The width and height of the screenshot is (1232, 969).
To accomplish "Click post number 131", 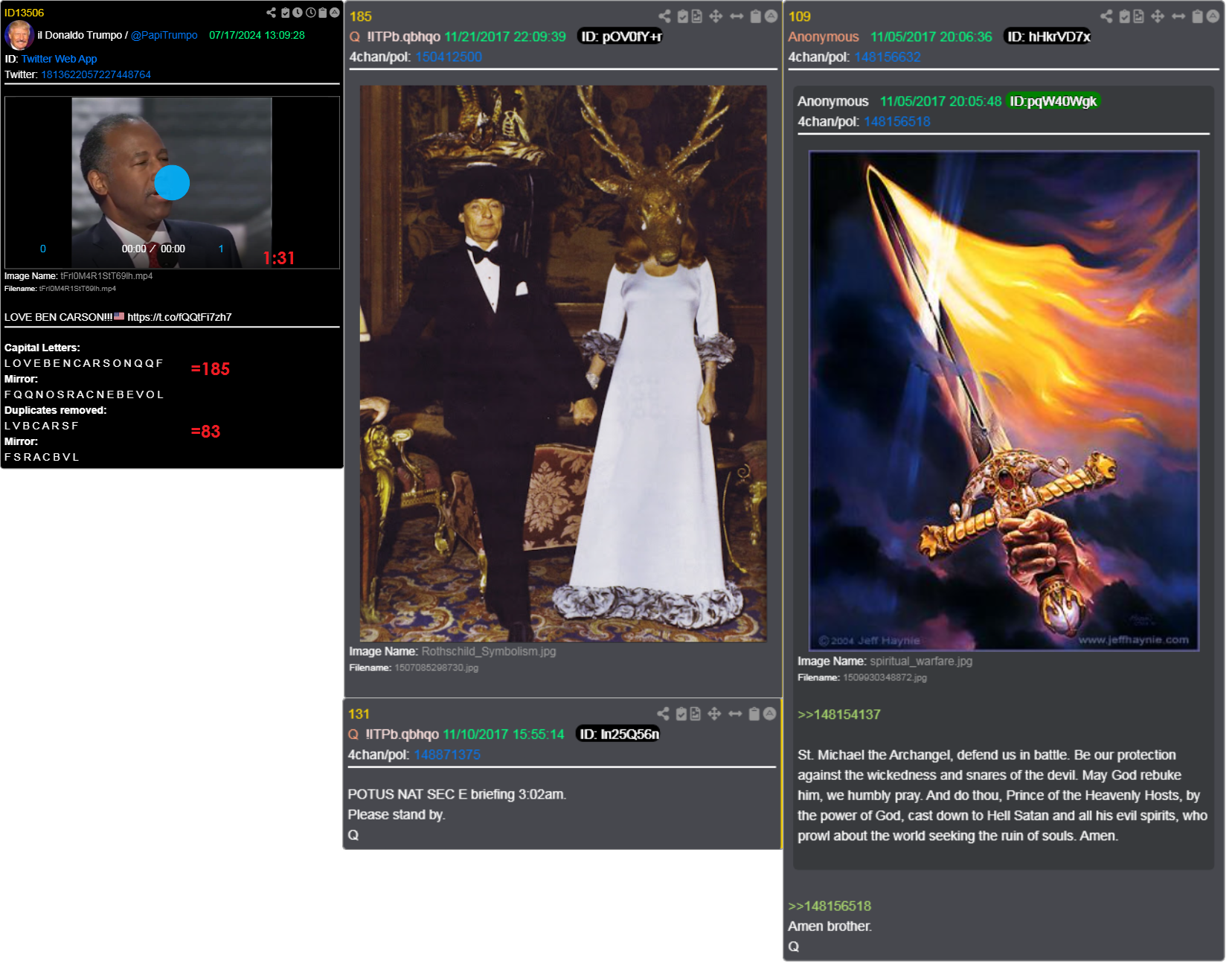I will point(359,714).
